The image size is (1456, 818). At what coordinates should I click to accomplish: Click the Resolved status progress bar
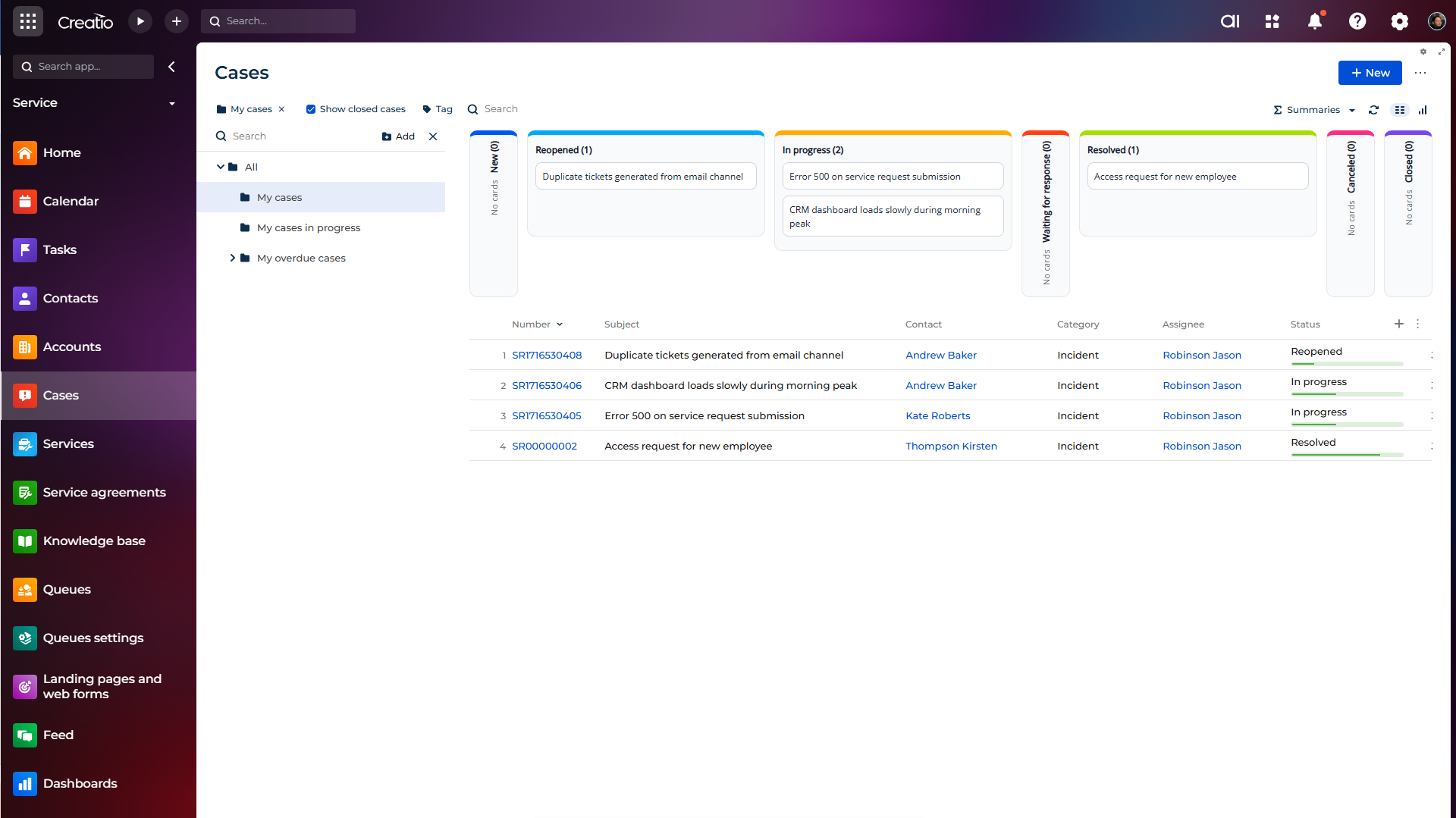1347,454
